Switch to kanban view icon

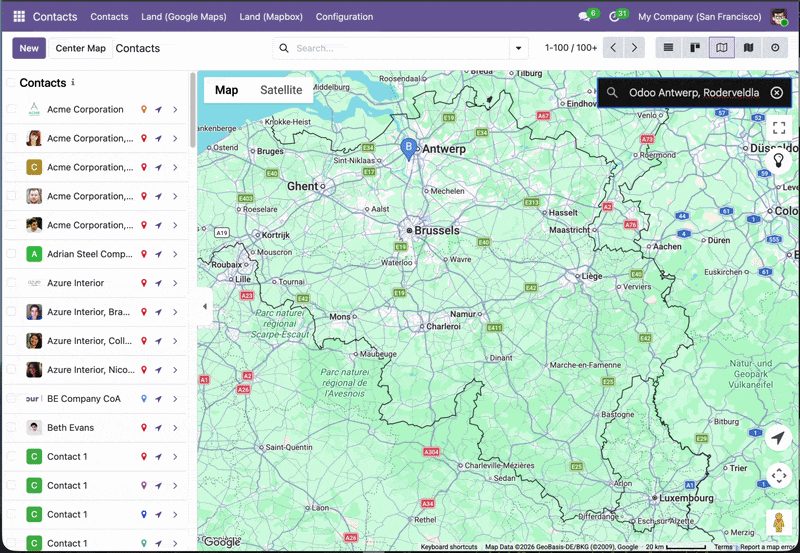pyautogui.click(x=695, y=47)
